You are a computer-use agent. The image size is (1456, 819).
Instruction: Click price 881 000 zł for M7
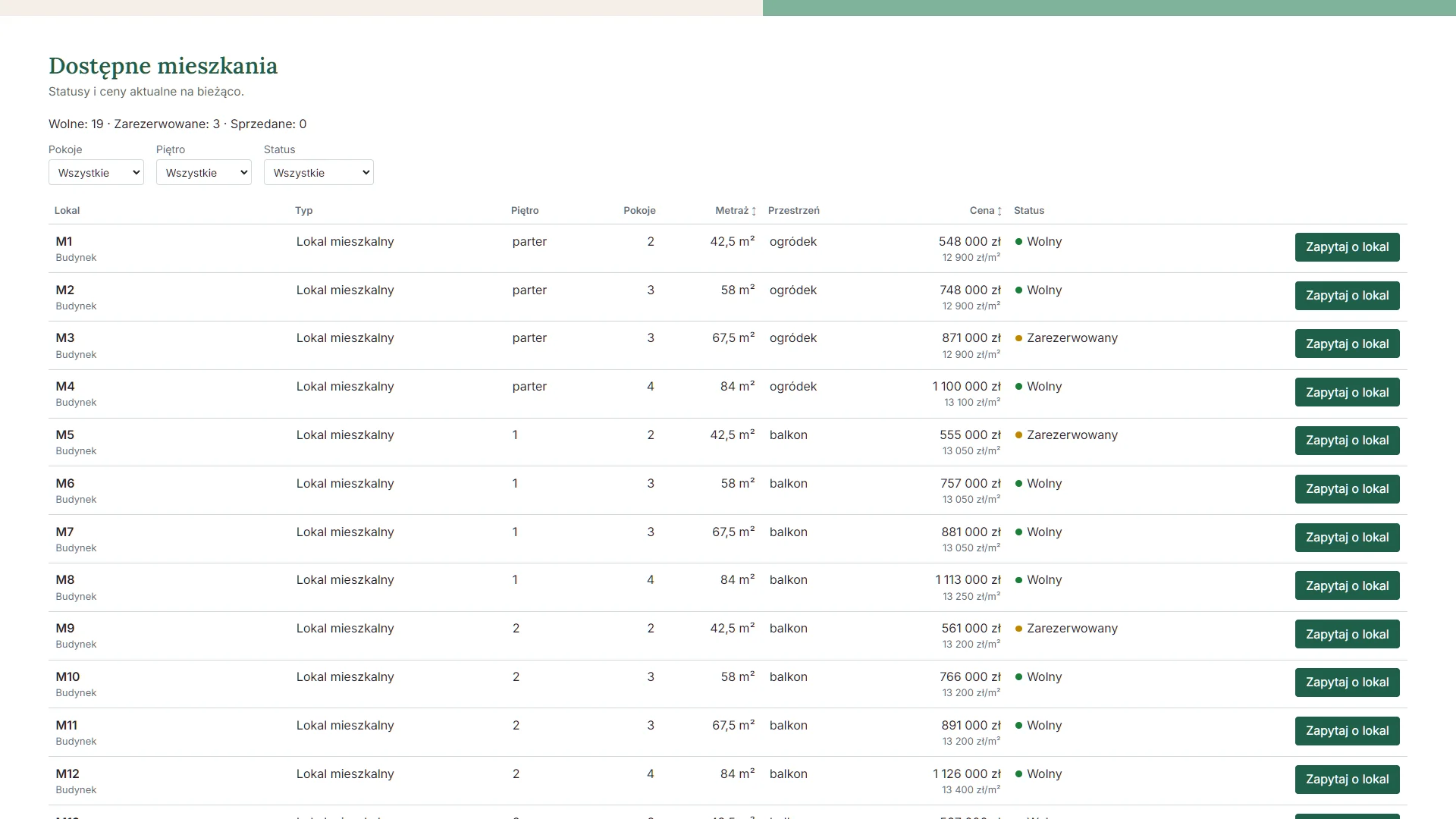pos(971,532)
